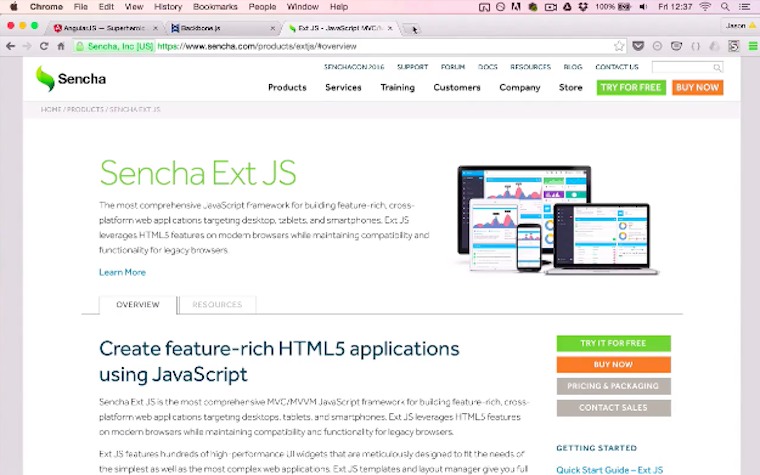760x475 pixels.
Task: Open the Bookmarks menu
Action: tap(215, 7)
